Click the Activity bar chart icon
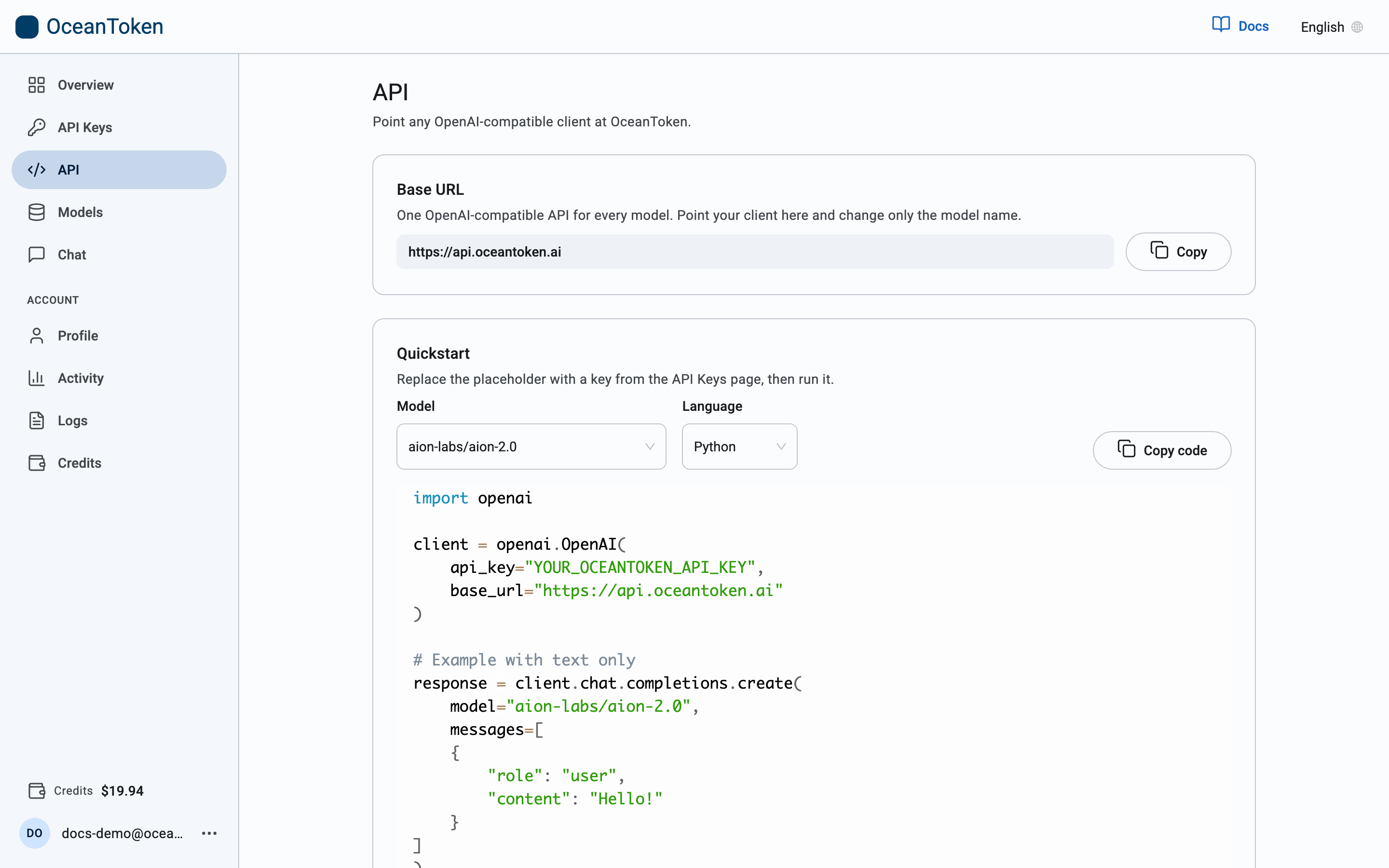 click(x=37, y=379)
